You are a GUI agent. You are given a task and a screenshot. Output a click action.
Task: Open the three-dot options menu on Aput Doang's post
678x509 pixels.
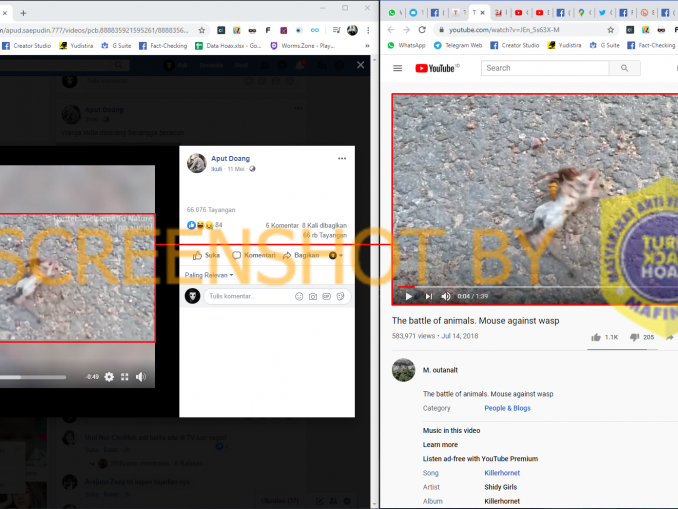coord(342,158)
